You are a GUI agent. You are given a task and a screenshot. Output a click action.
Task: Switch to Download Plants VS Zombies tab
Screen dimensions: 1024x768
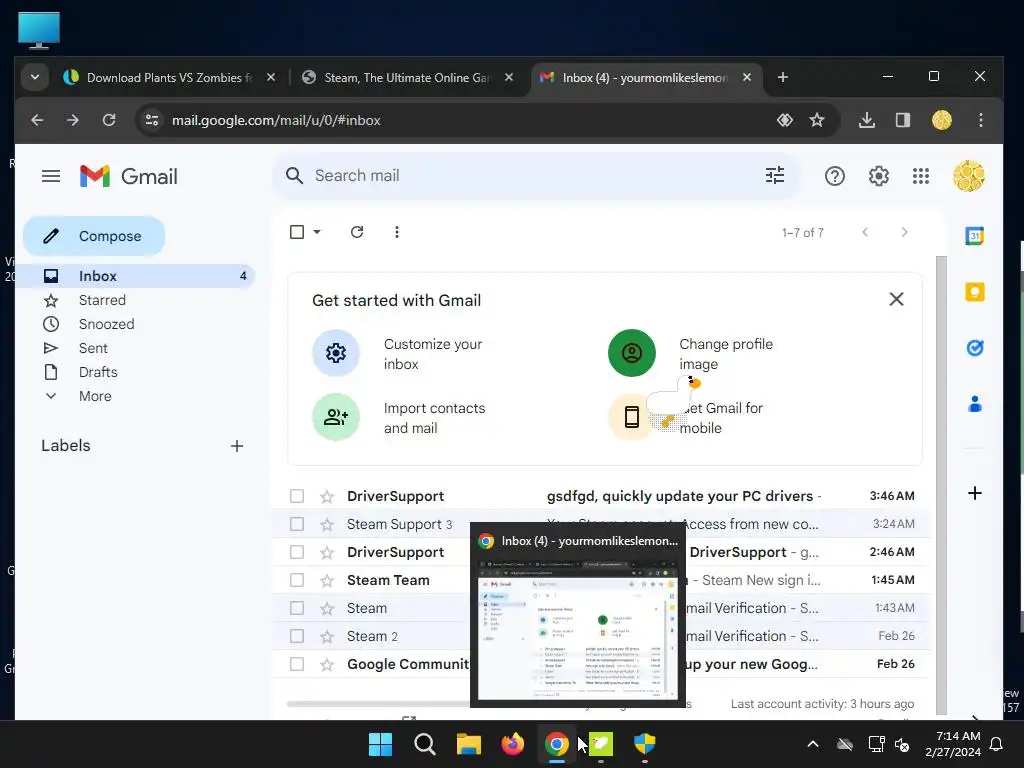tap(168, 77)
